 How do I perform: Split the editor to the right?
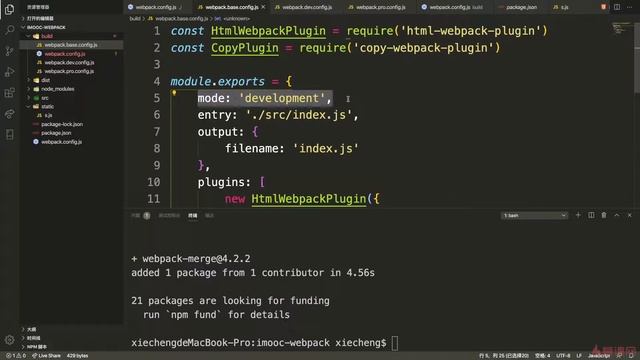(617, 7)
